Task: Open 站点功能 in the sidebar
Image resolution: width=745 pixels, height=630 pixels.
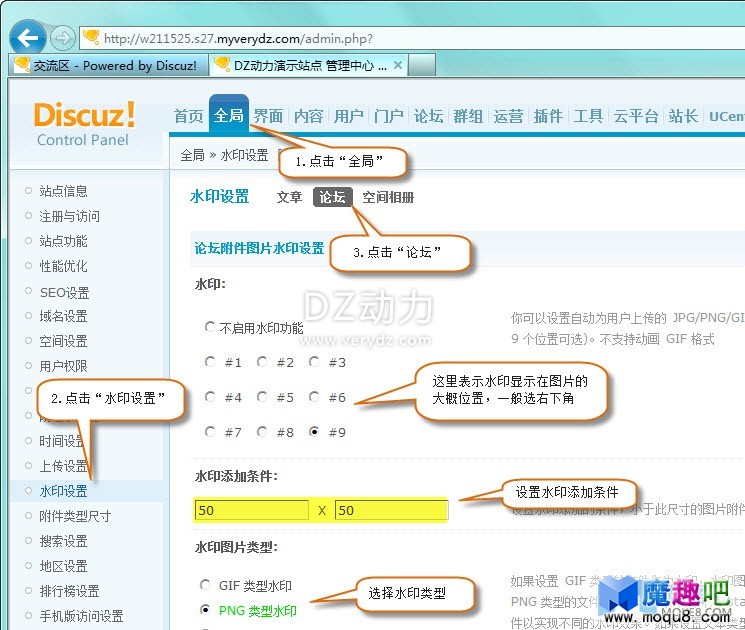Action: point(63,241)
